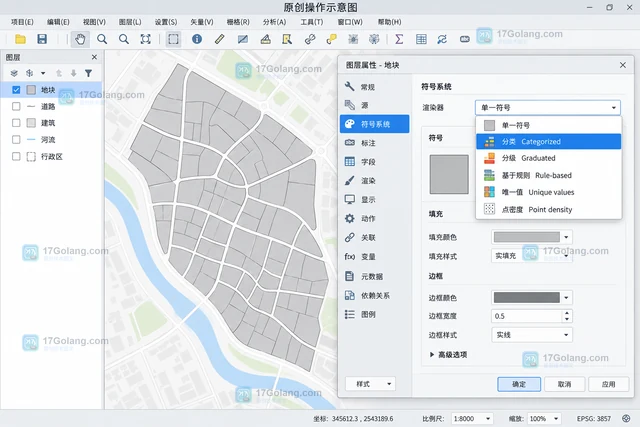Click the zoom to full extent icon
Viewport: 640px width, 427px height.
click(x=146, y=39)
